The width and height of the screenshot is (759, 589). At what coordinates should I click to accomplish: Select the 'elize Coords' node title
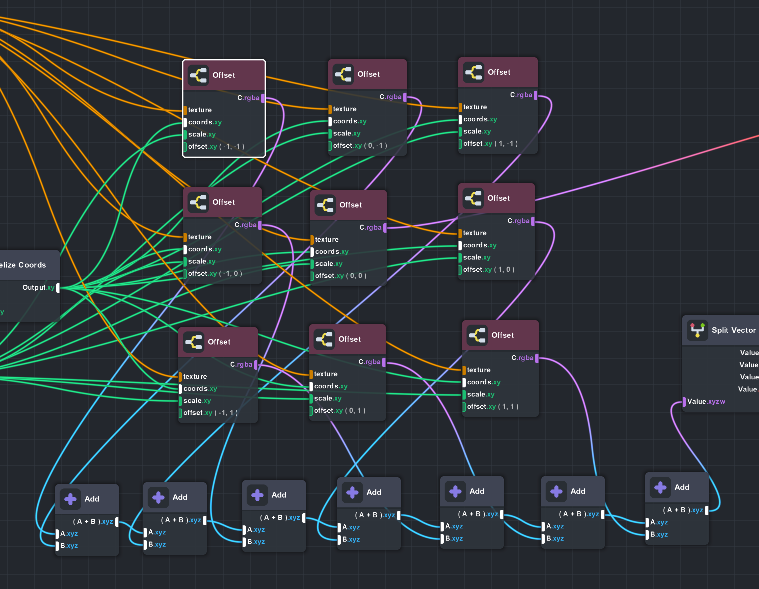[x=23, y=265]
